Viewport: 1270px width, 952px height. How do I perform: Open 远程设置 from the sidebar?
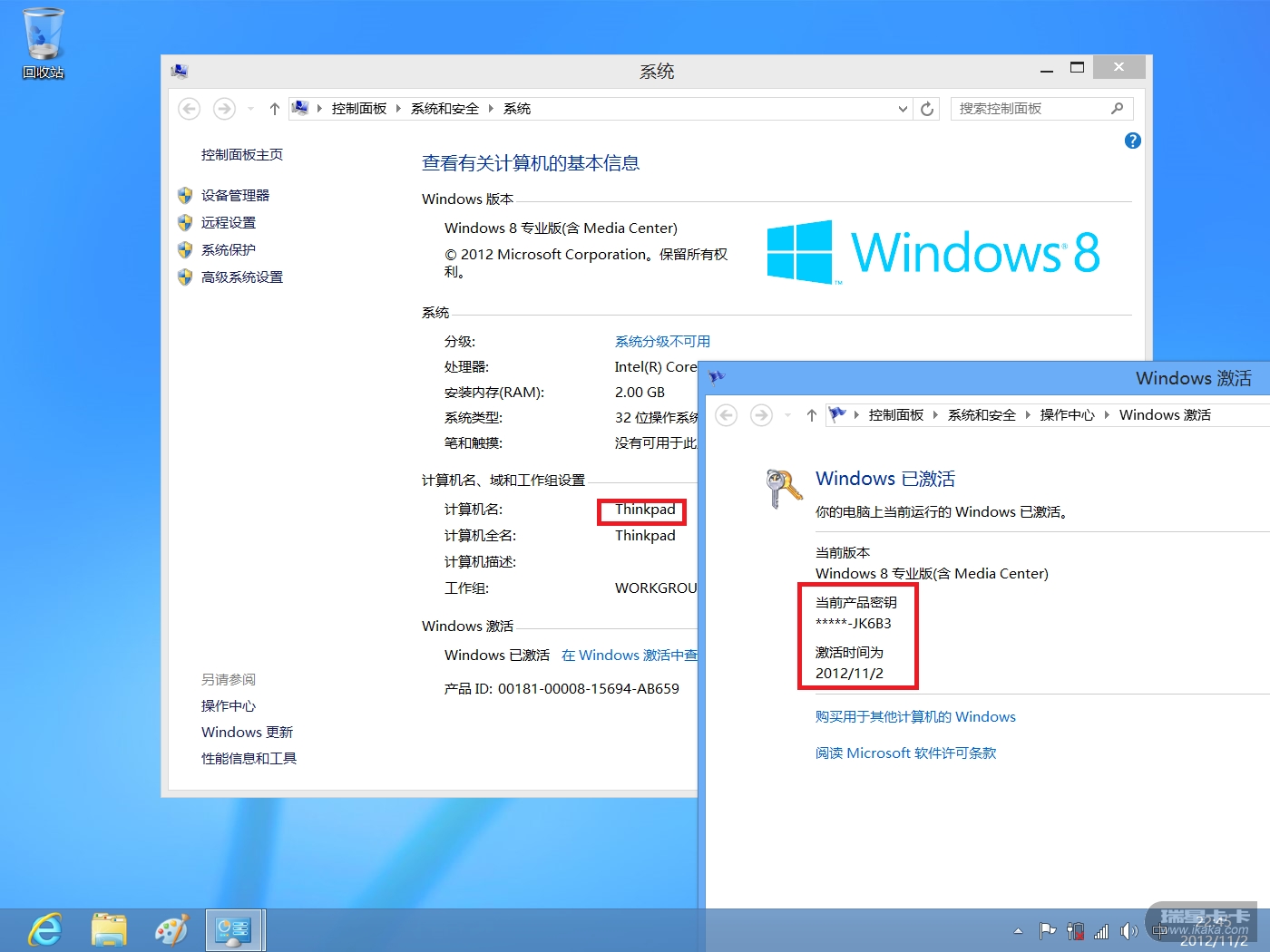[229, 222]
